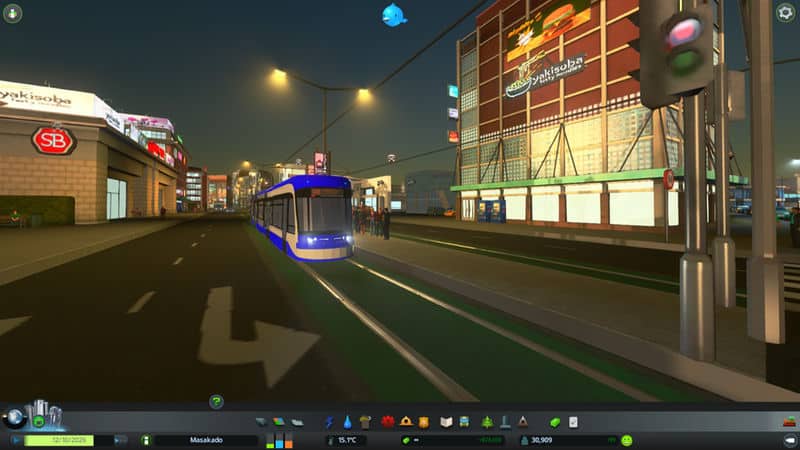Expand the info views globe button
800x450 pixels.
14,418
